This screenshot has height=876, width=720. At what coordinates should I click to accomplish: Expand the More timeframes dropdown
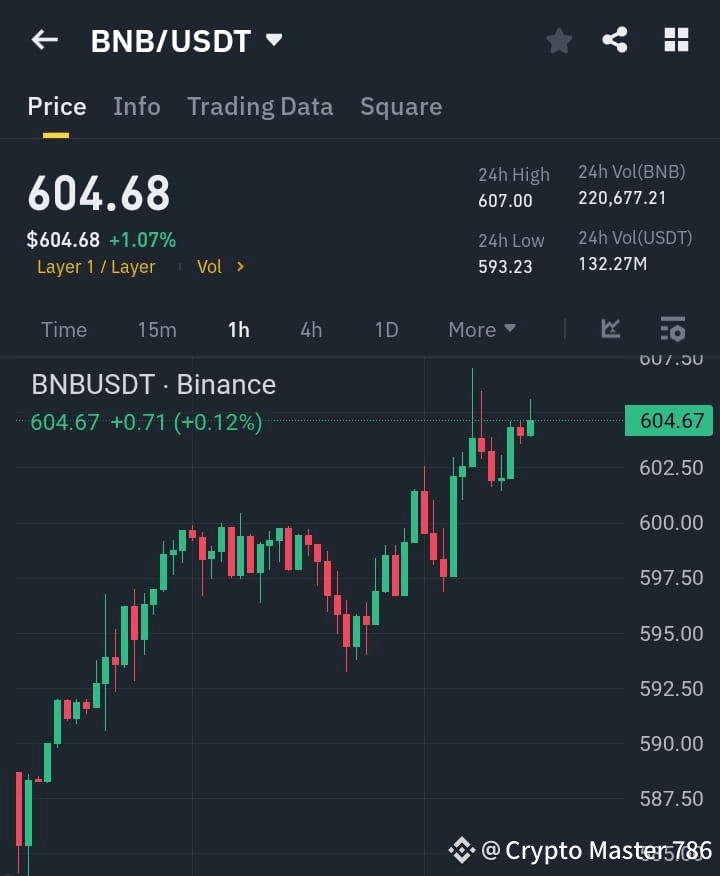tap(481, 329)
